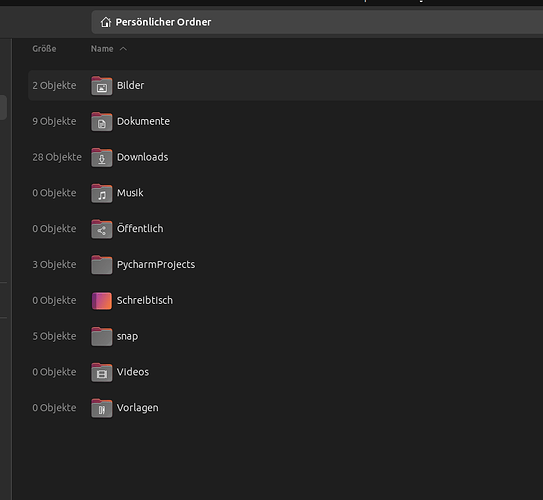Click the Öffentlich shared folder icon

coord(101,229)
